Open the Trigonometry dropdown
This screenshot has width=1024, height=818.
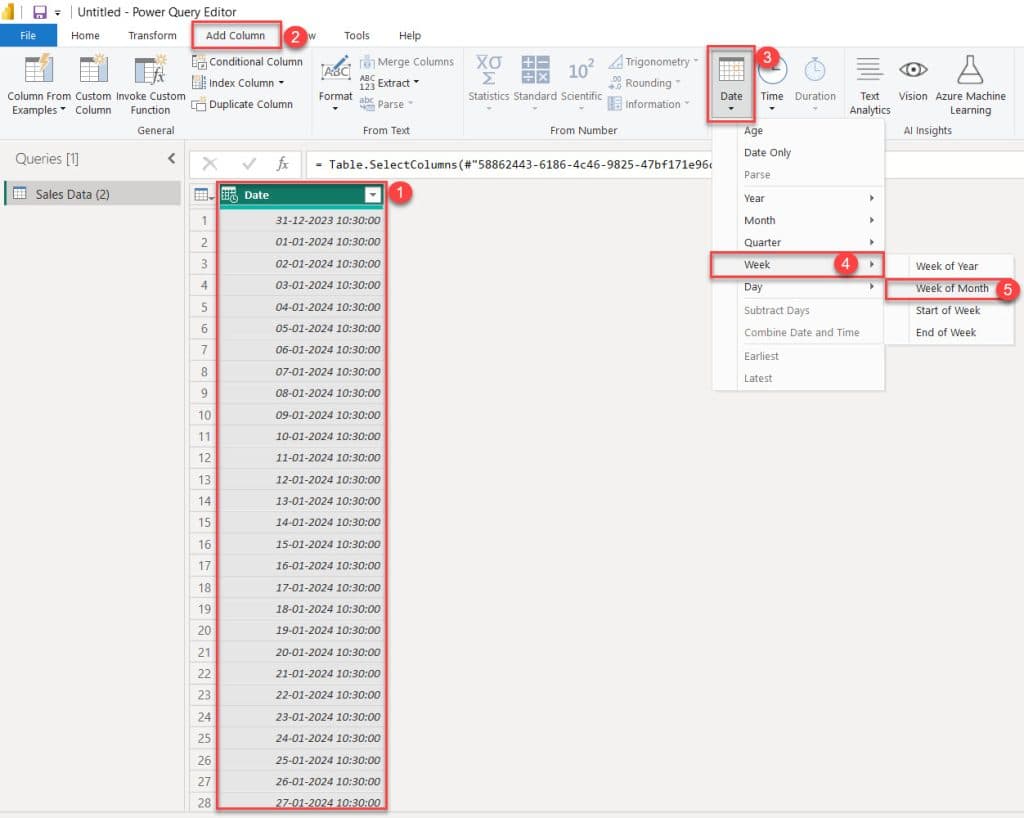pyautogui.click(x=653, y=61)
